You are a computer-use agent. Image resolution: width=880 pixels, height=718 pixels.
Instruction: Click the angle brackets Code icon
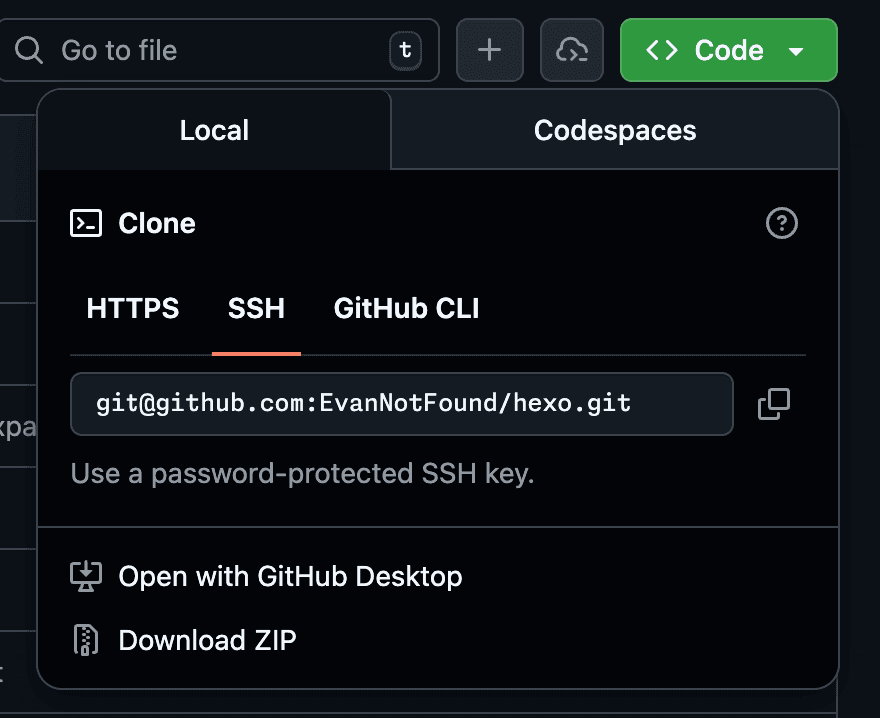coord(661,50)
